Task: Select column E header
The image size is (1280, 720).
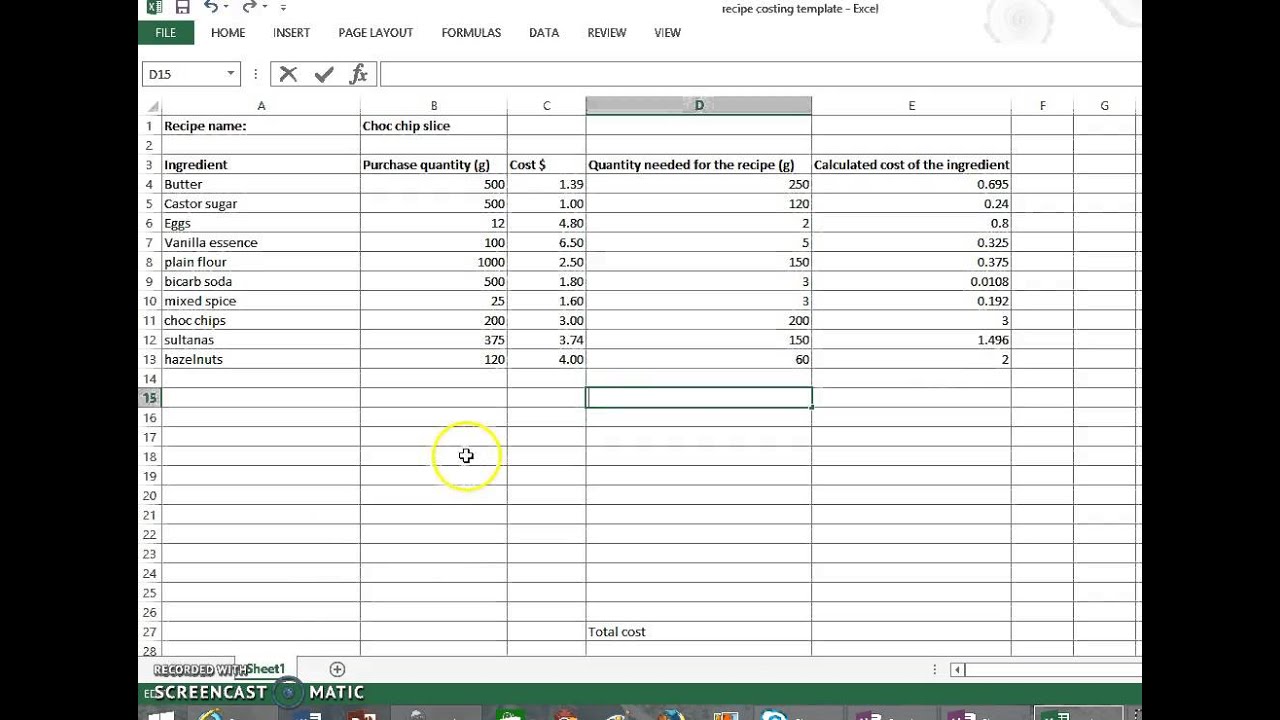Action: click(911, 106)
